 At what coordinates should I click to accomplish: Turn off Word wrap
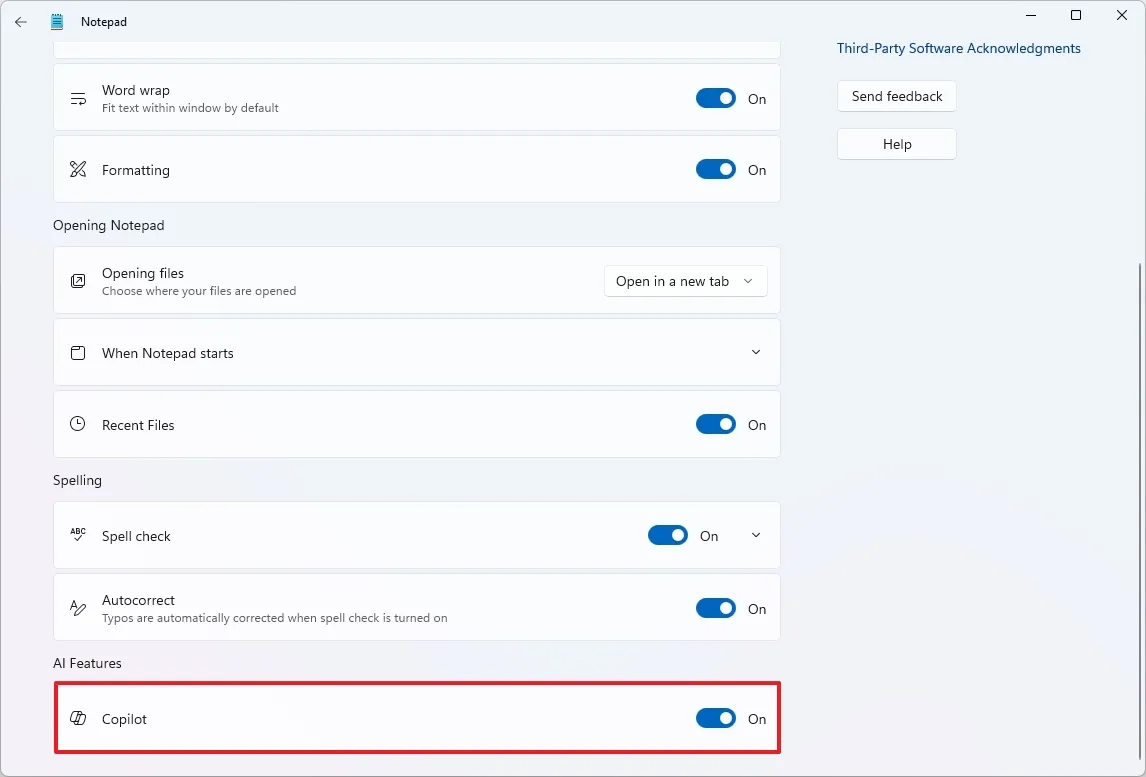pyautogui.click(x=716, y=98)
